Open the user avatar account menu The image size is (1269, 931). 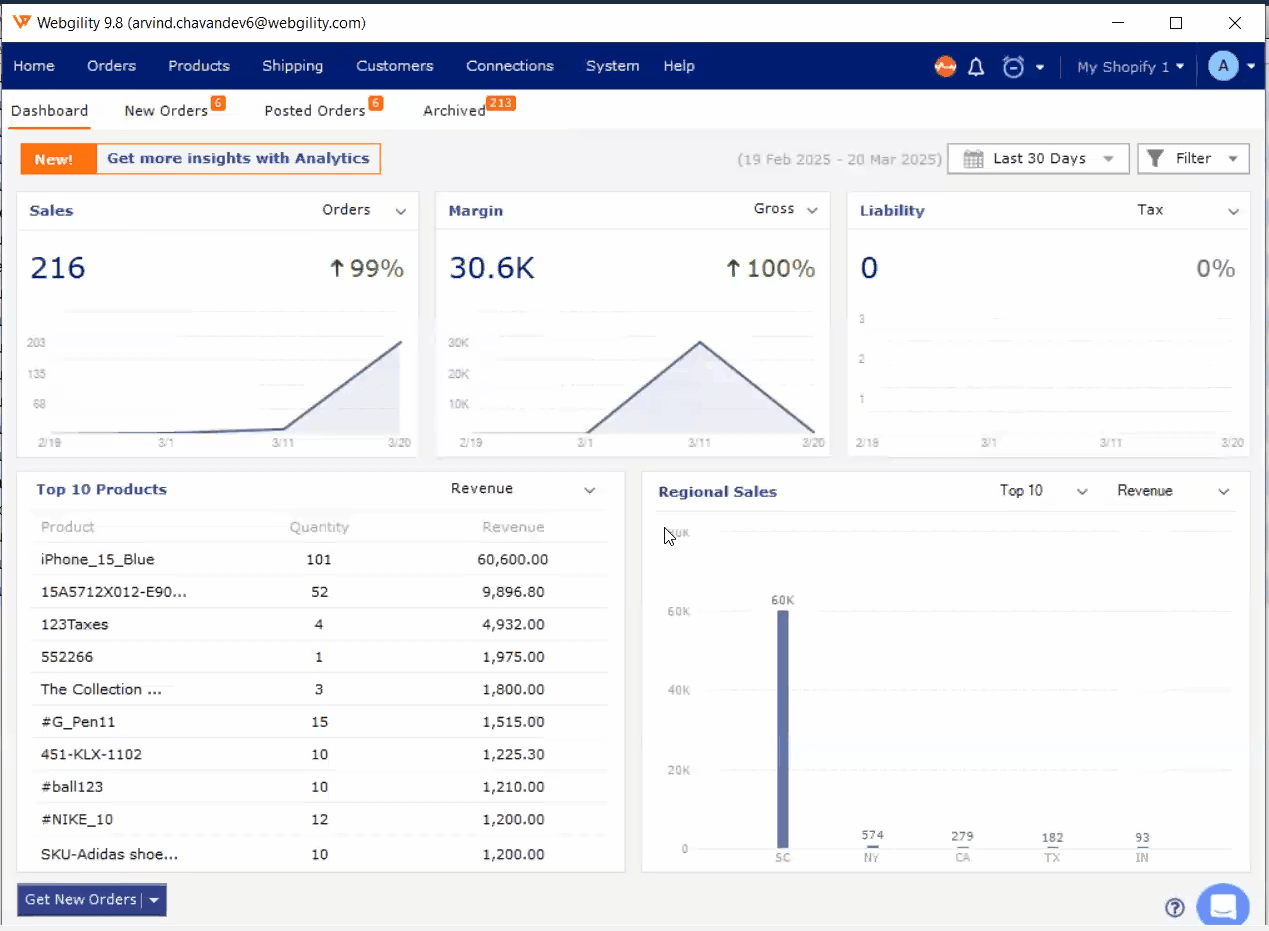coord(1223,67)
